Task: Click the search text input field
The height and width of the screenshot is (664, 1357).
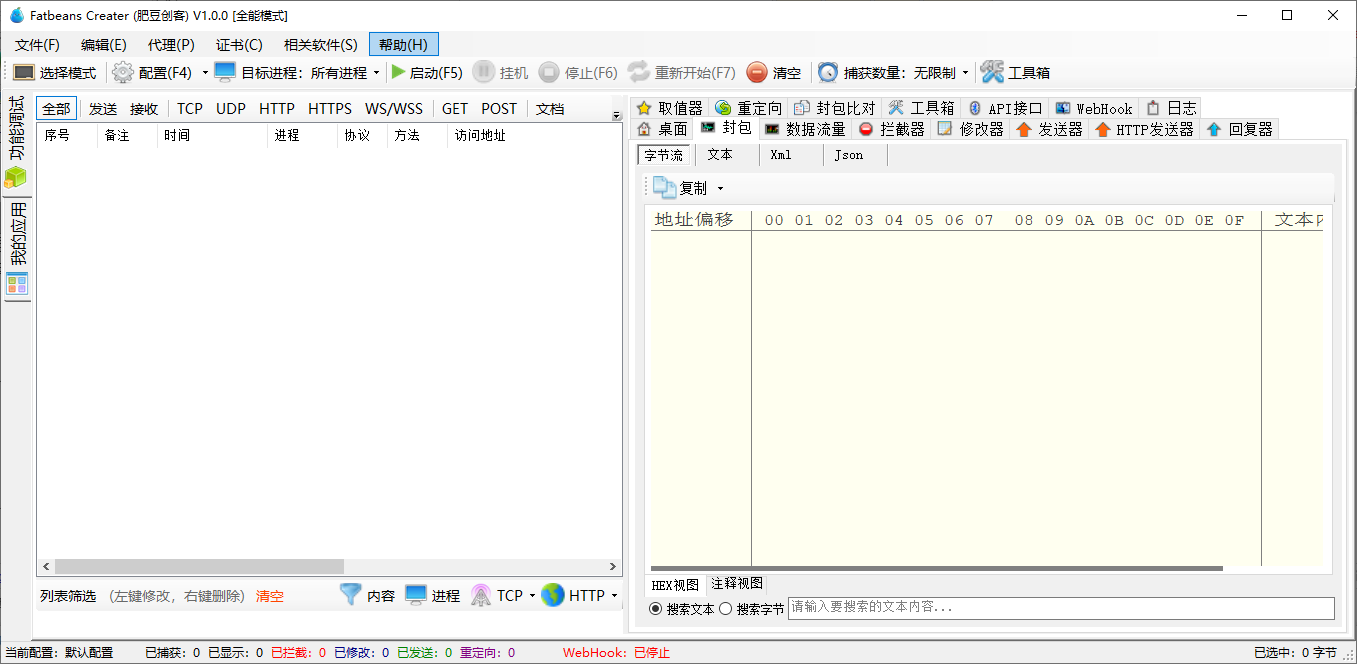Action: tap(1060, 607)
